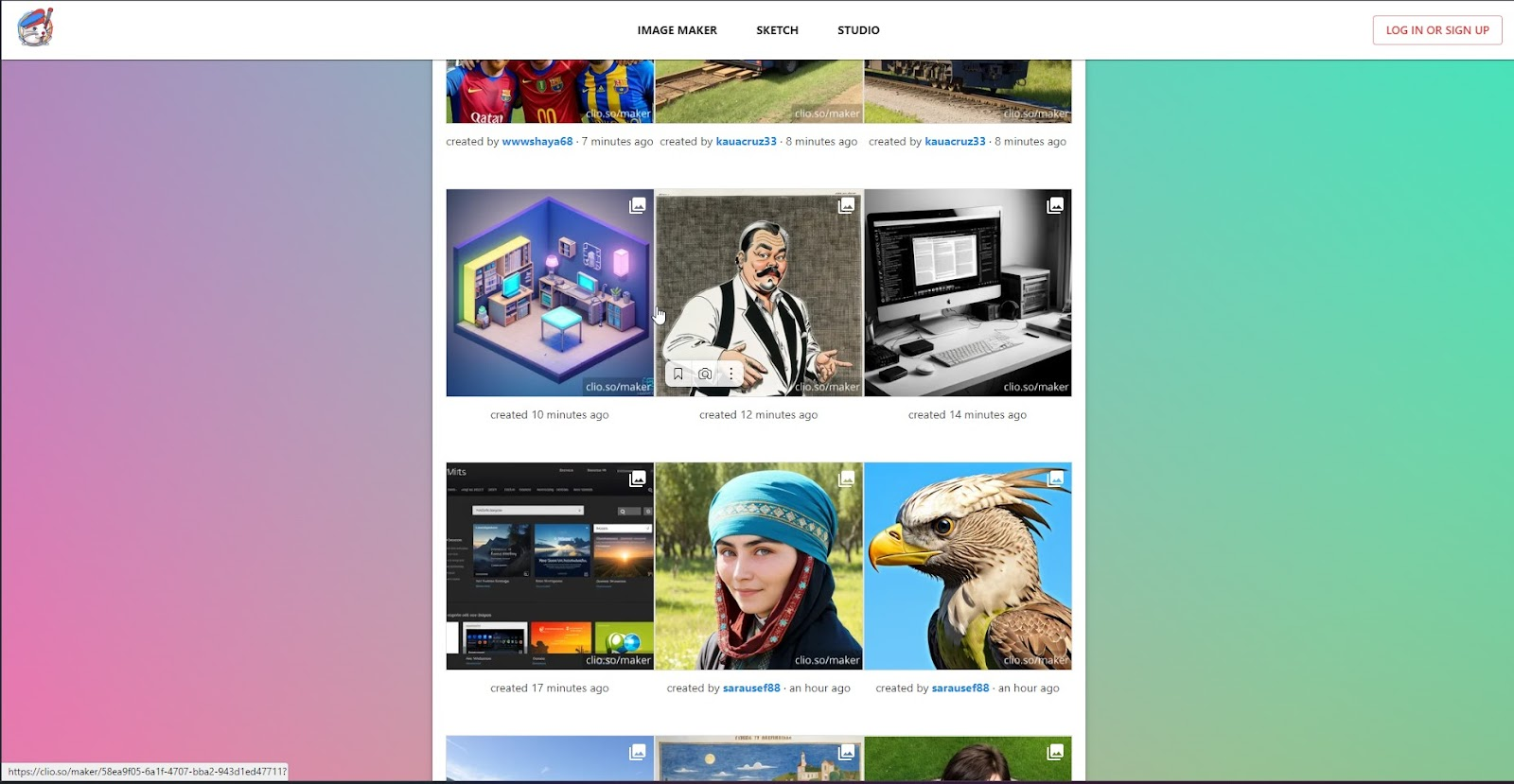
Task: Click gallery icon on dark website screenshot image
Action: click(x=638, y=479)
